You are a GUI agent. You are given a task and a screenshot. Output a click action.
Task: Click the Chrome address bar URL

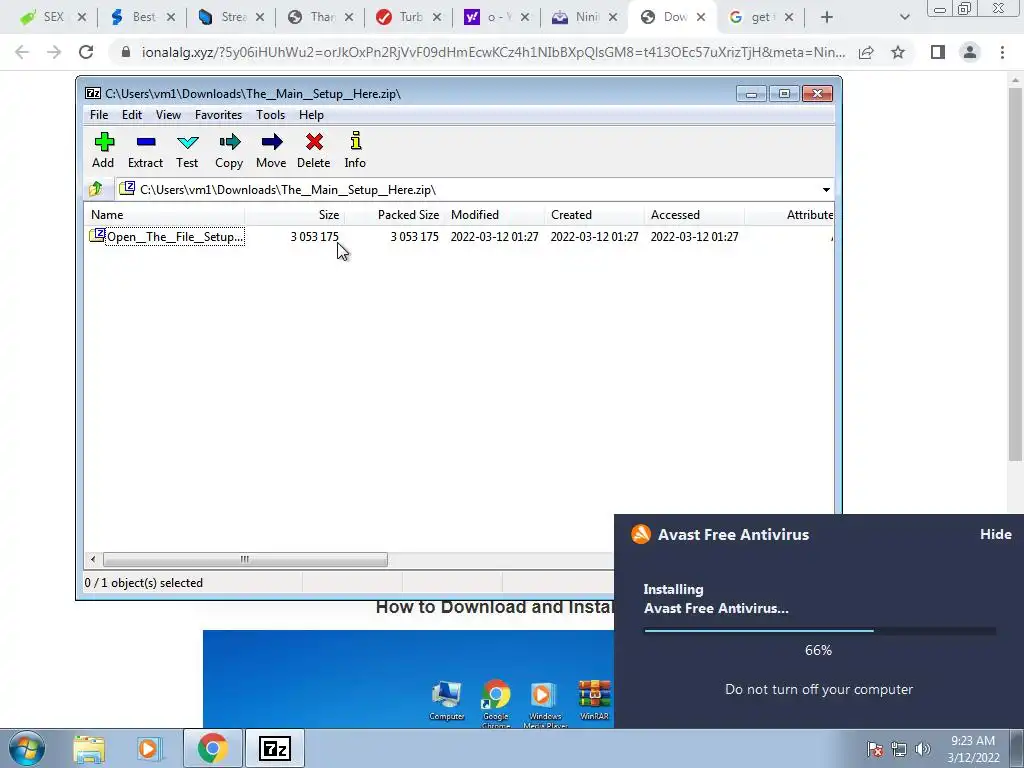click(493, 52)
